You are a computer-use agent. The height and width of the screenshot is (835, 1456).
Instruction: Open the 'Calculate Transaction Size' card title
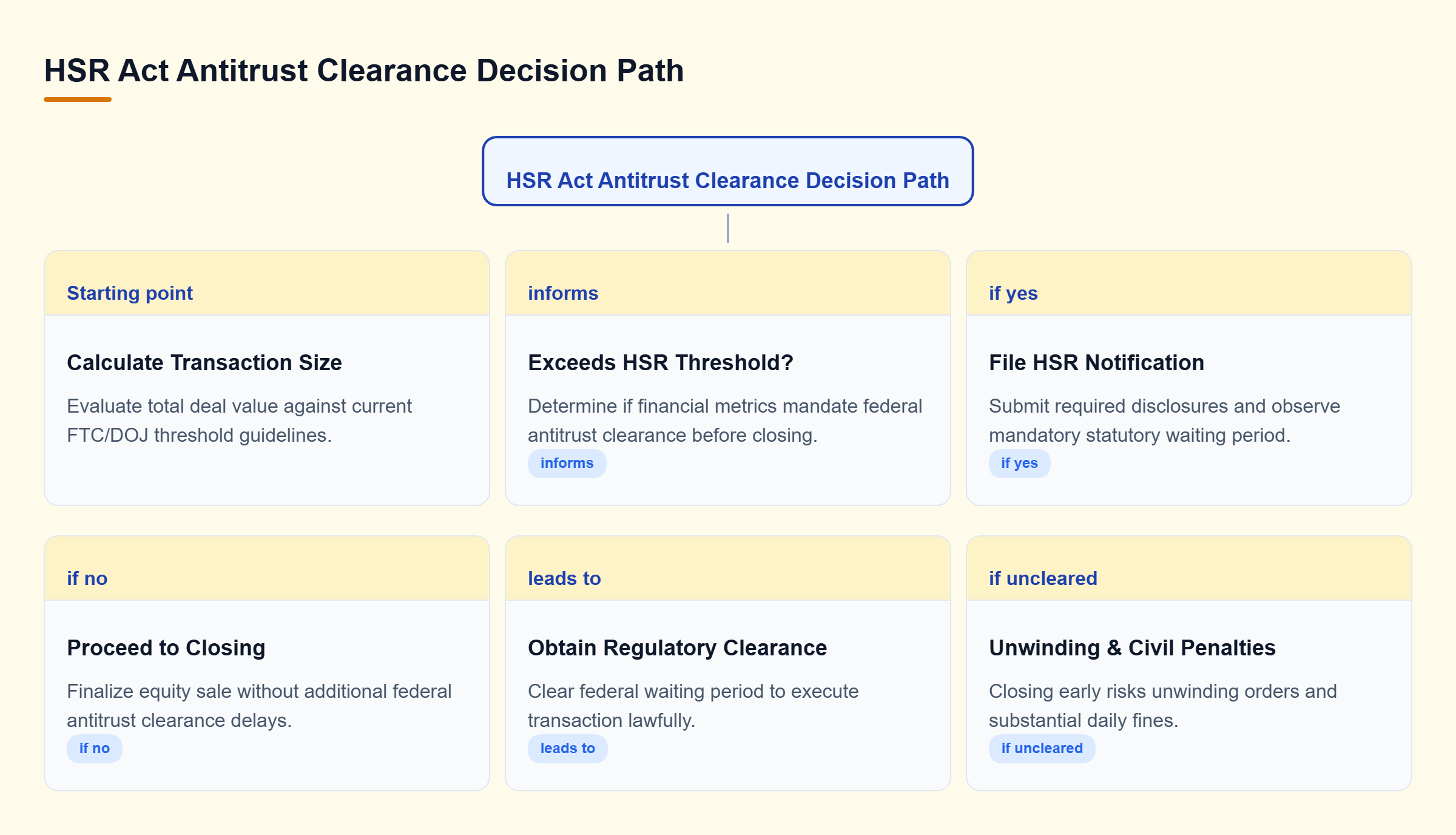click(204, 362)
